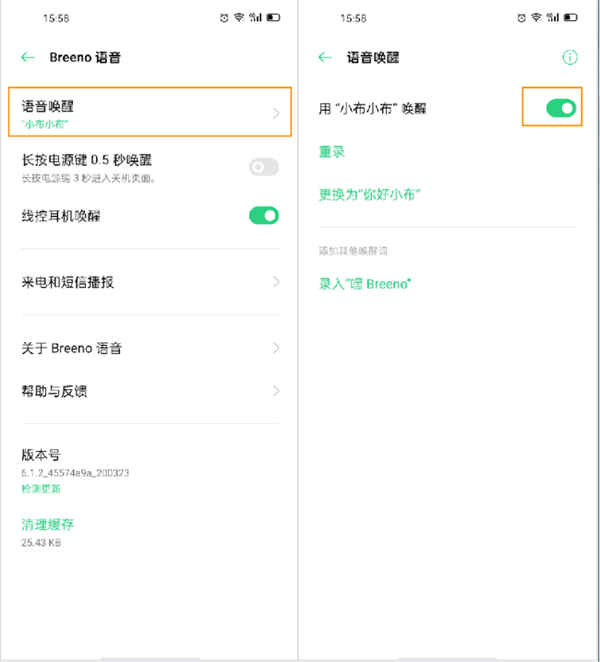Tap the 重录 link
The width and height of the screenshot is (600, 662).
332,152
